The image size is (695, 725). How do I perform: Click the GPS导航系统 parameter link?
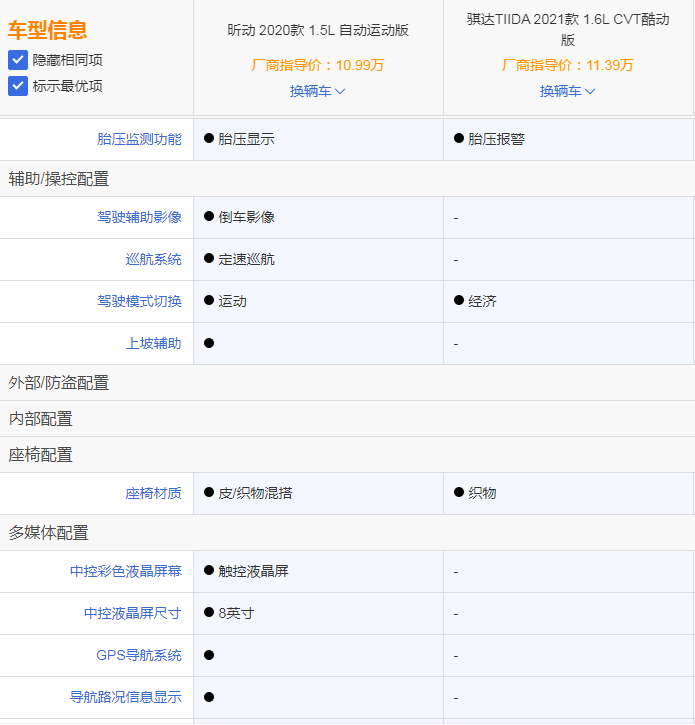pyautogui.click(x=138, y=655)
